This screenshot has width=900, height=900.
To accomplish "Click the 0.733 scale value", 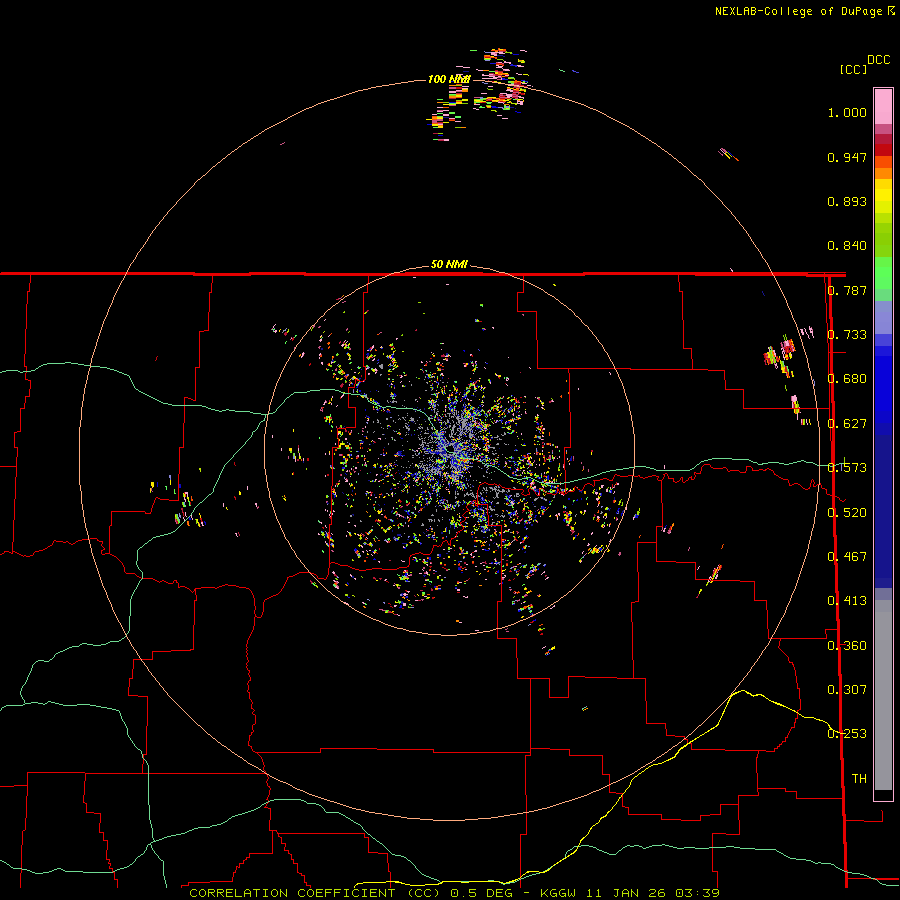I will click(847, 335).
